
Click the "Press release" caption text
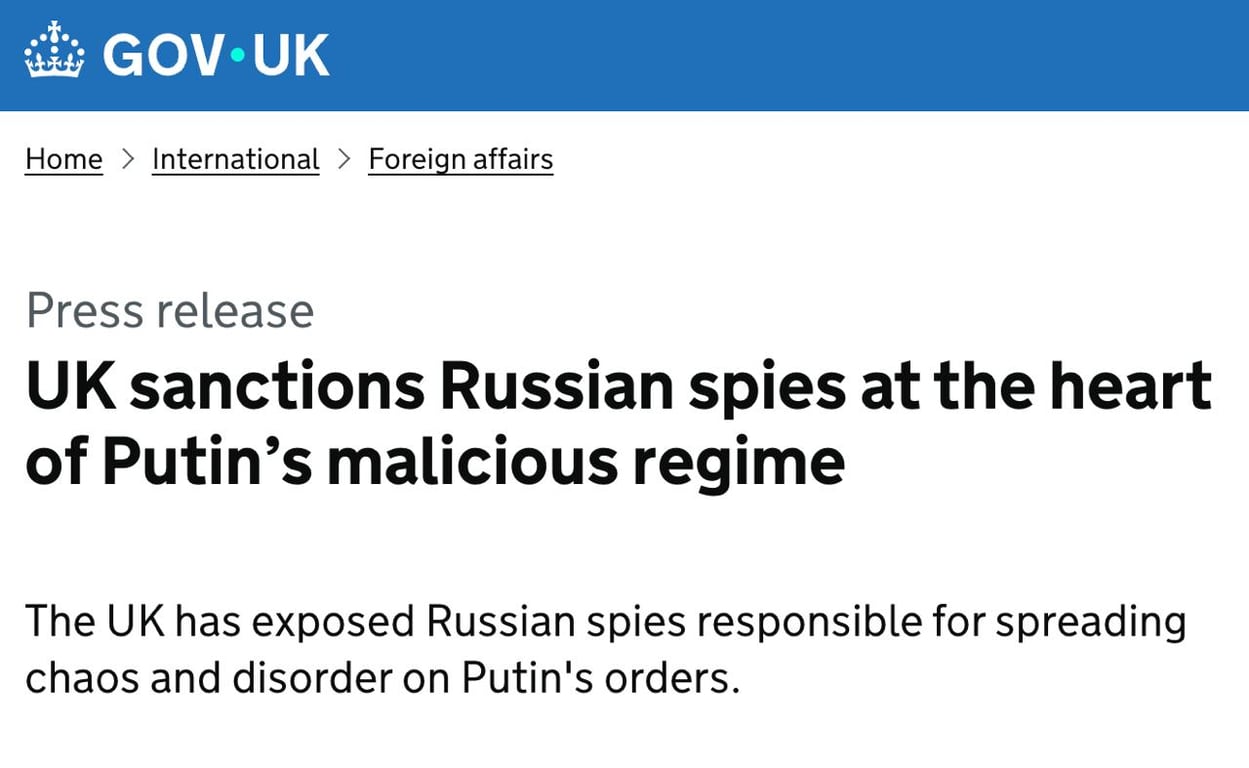click(170, 311)
